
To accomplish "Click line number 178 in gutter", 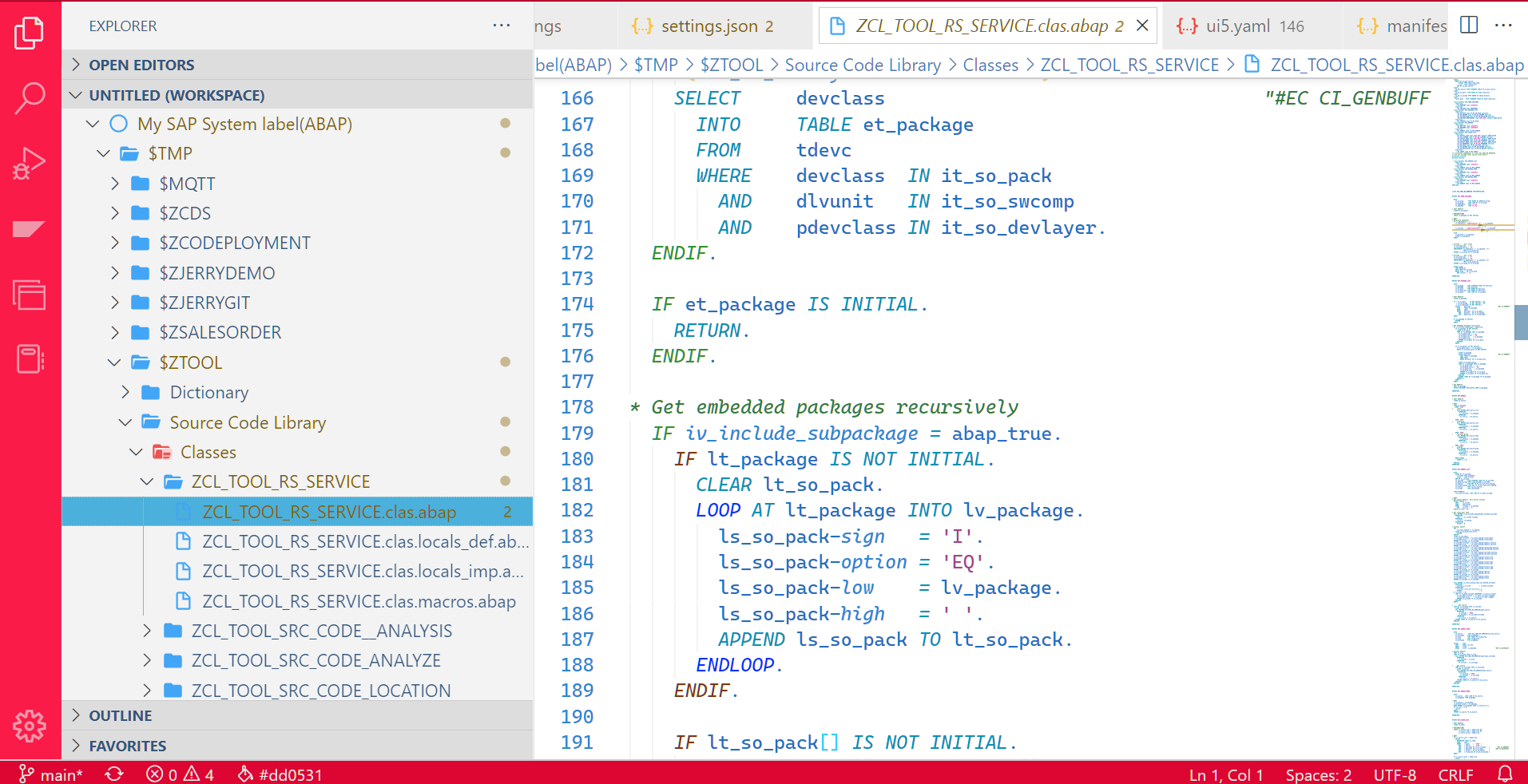I will click(577, 407).
